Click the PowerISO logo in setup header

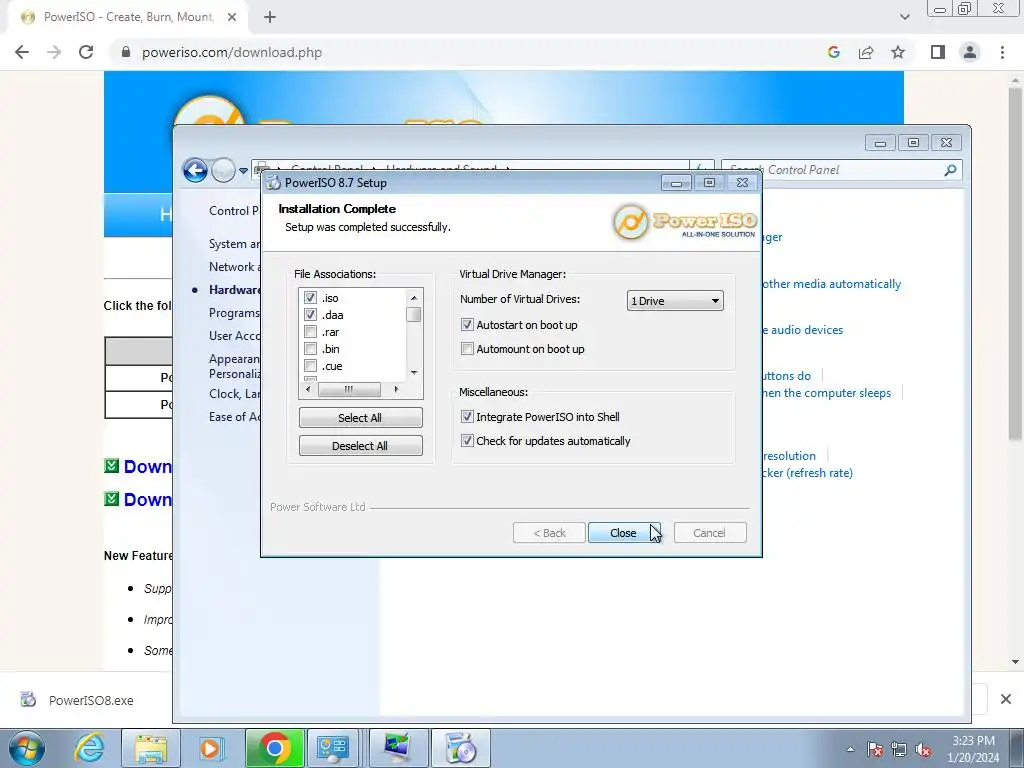685,221
